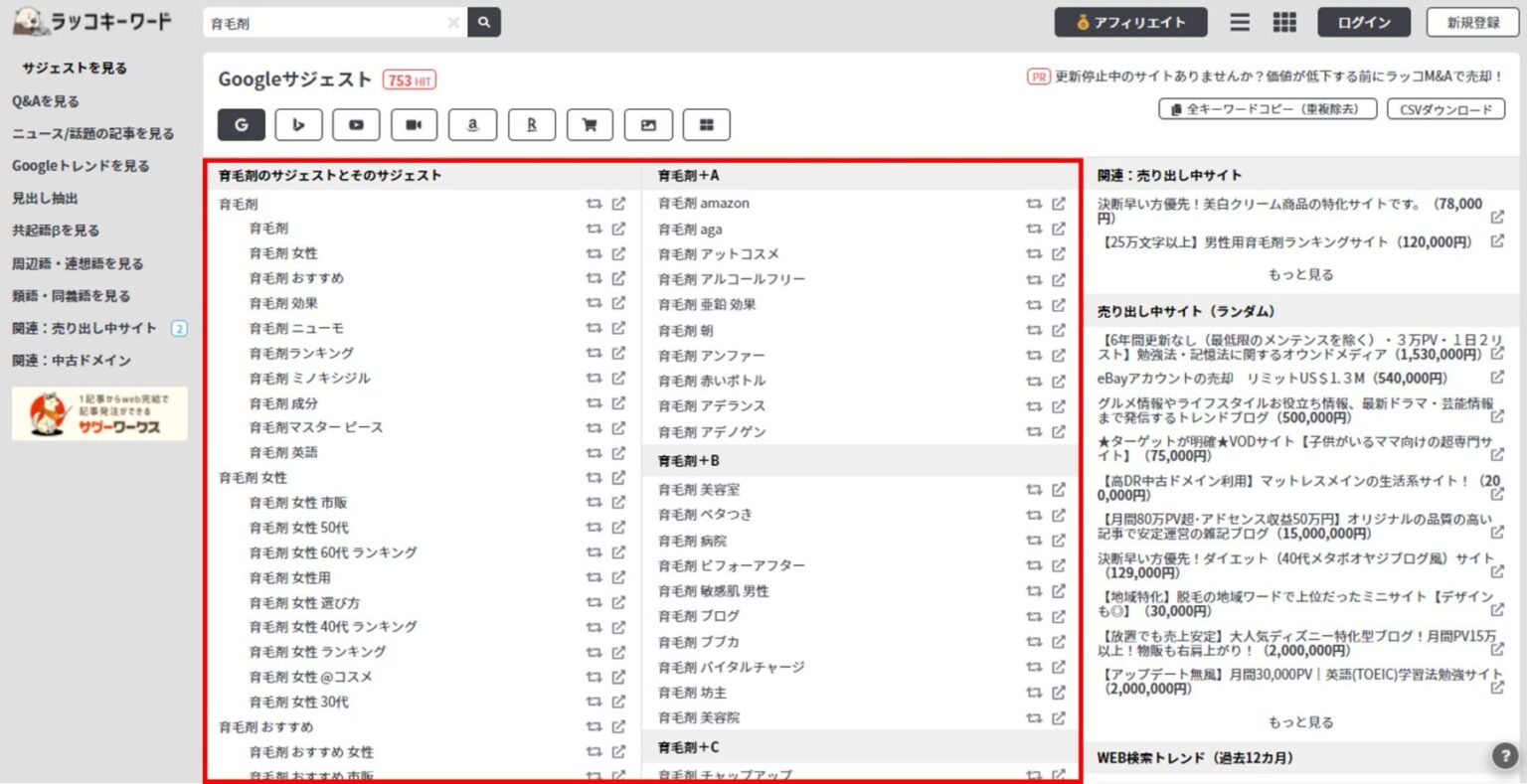1527x784 pixels.
Task: Click the 育毛剤 search input field
Action: (x=323, y=23)
